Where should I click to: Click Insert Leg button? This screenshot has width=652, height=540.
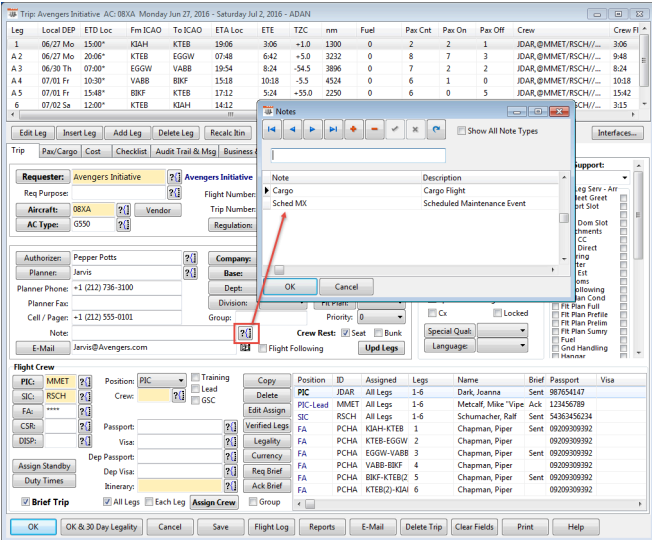coord(79,133)
